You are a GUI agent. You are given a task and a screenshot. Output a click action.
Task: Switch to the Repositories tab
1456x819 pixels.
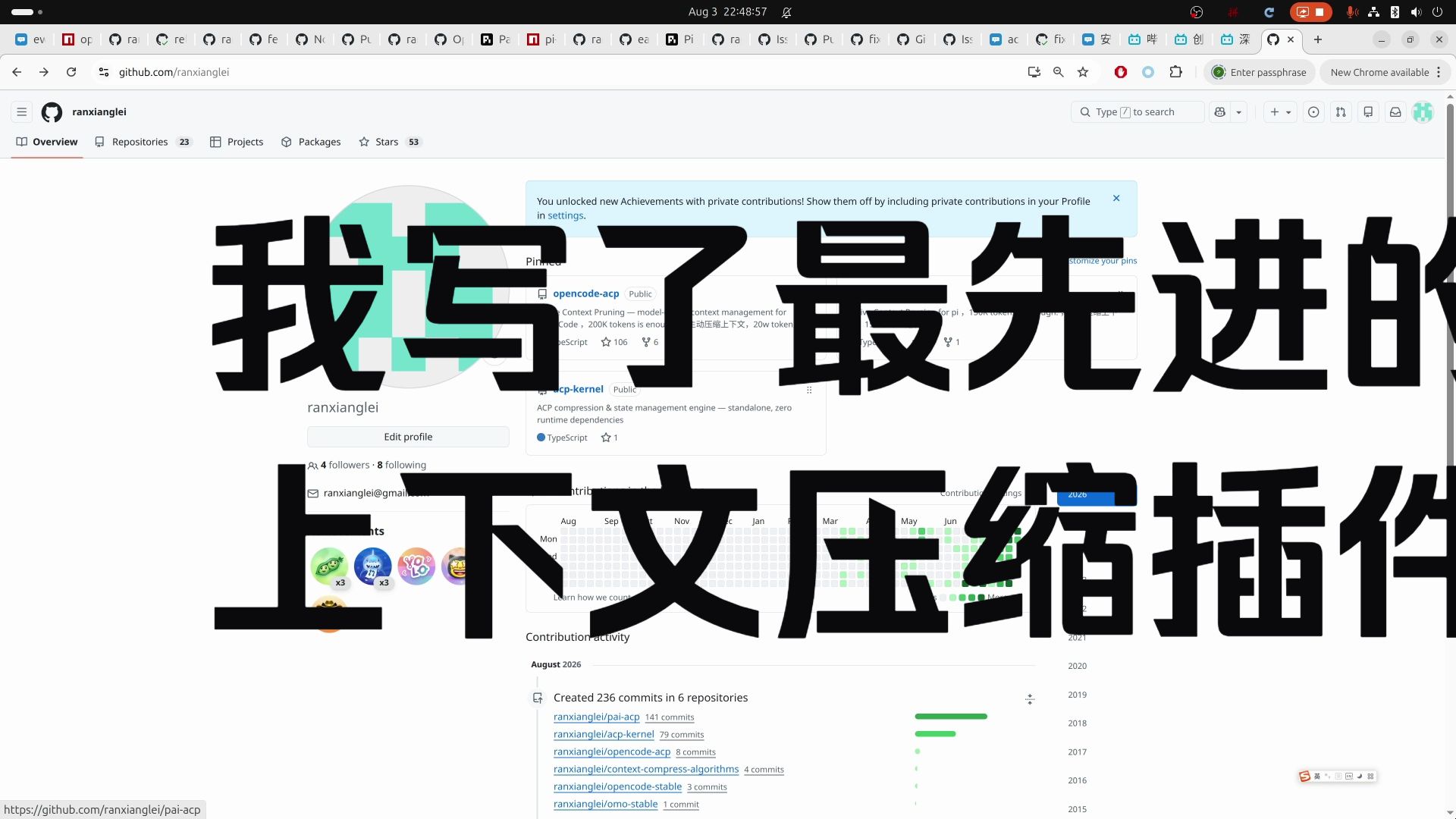point(143,142)
